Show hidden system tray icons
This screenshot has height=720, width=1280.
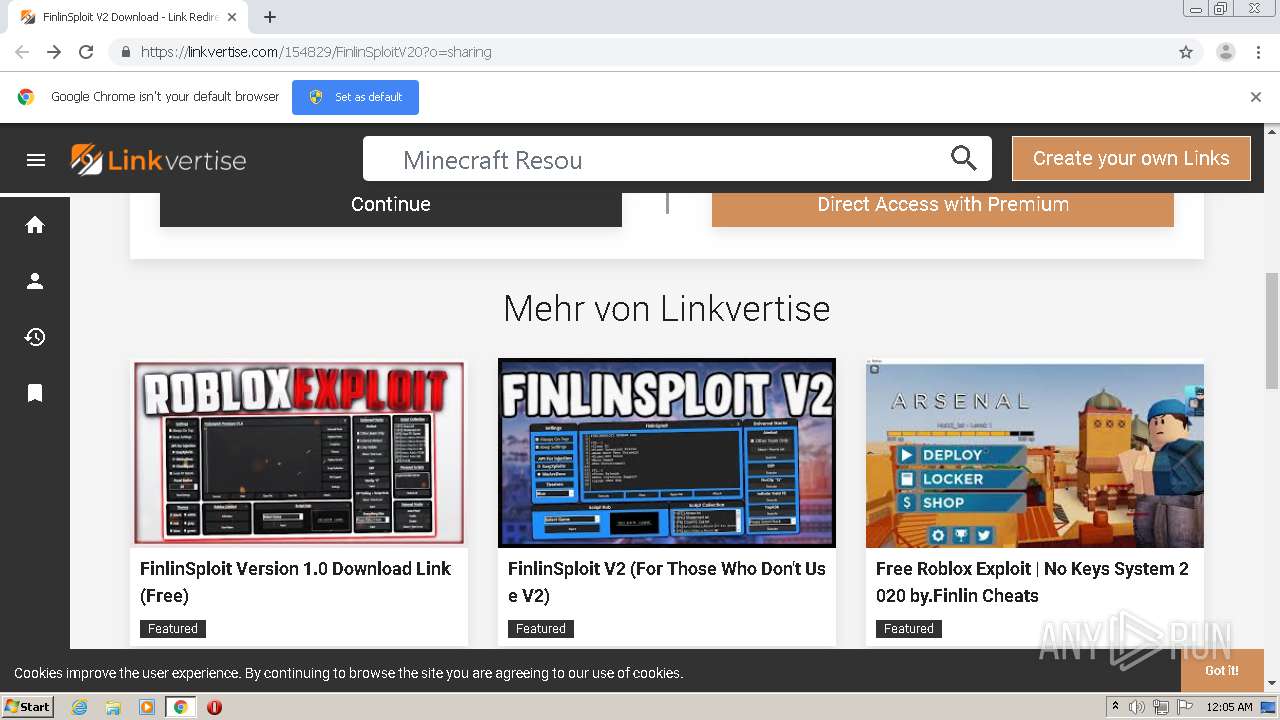(x=1115, y=707)
